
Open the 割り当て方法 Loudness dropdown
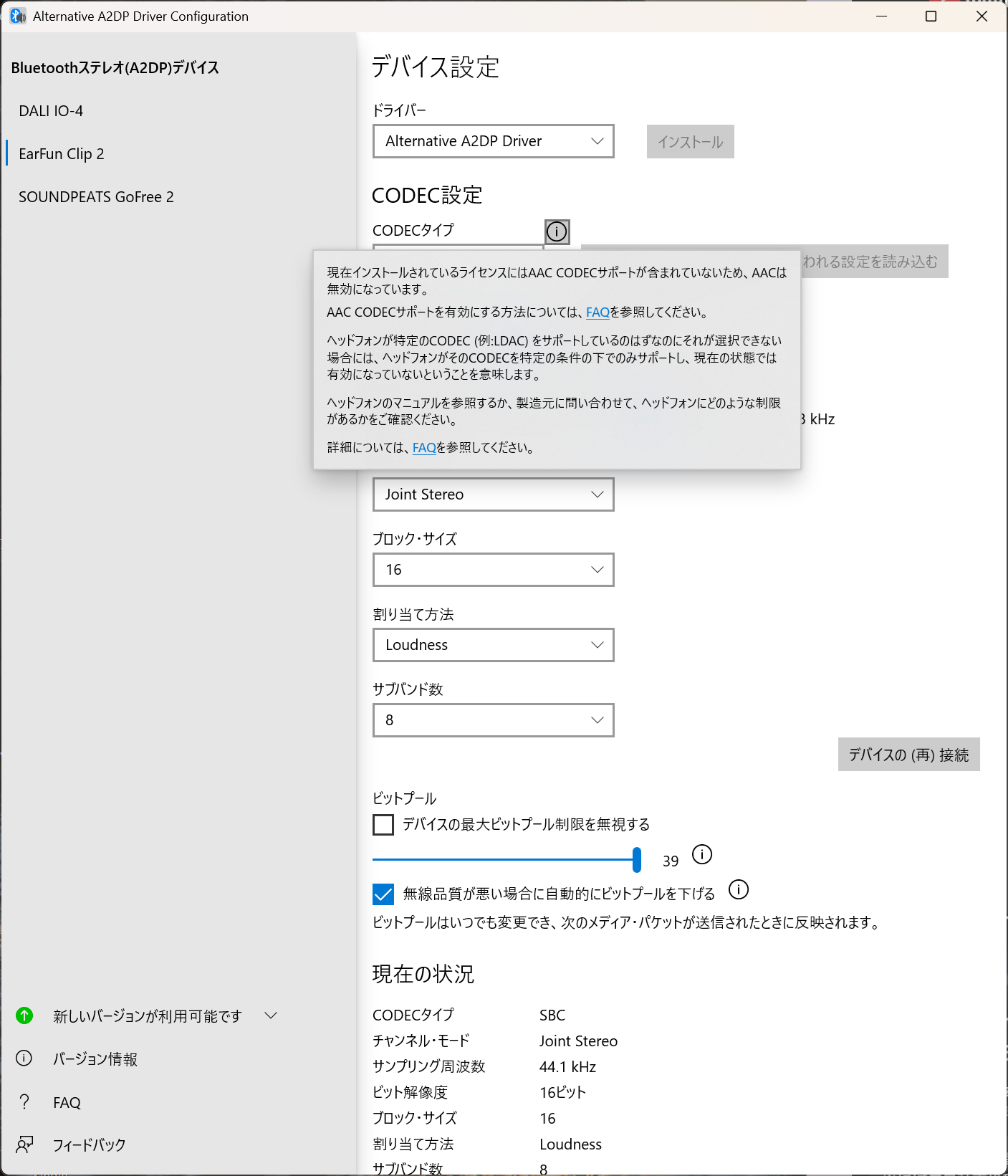[x=494, y=645]
